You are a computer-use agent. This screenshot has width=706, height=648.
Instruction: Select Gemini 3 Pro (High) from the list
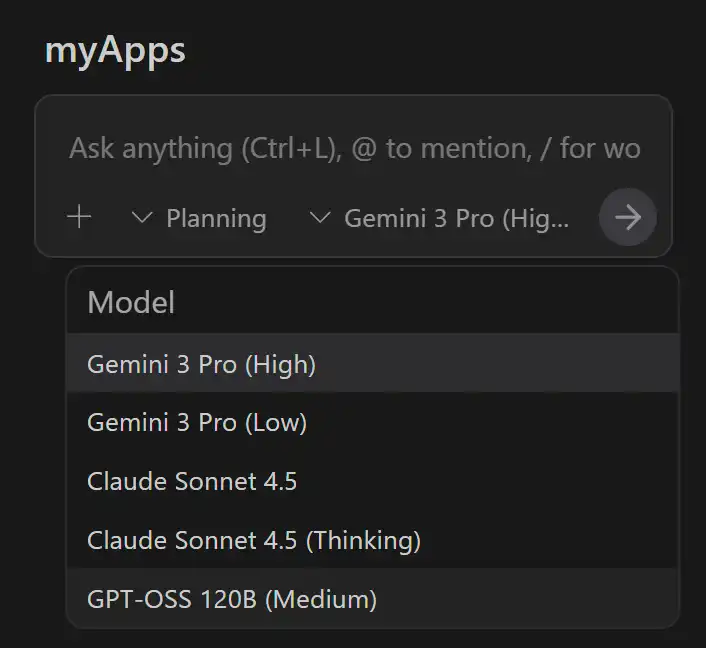point(202,364)
